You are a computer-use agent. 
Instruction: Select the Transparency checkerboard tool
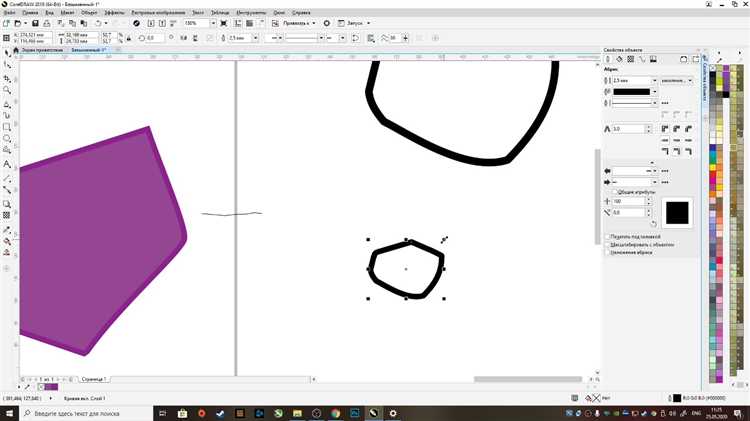click(7, 215)
